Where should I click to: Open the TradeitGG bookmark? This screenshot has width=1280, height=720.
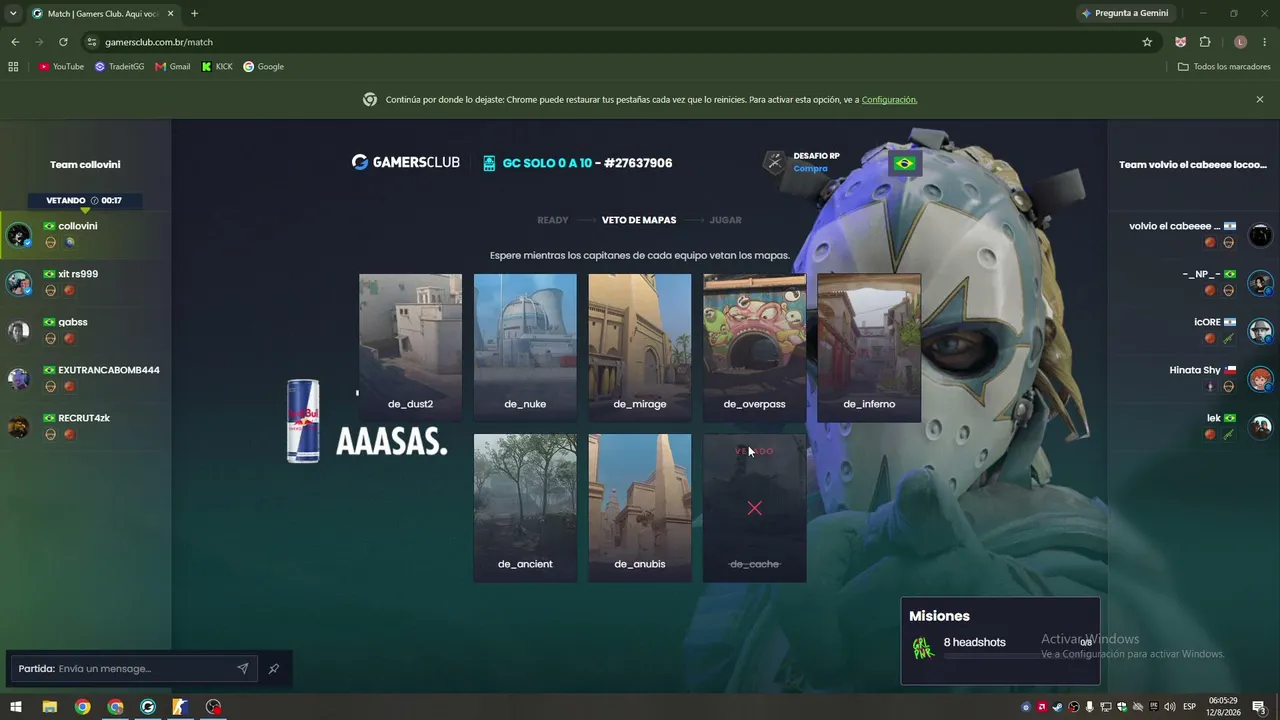tap(119, 67)
